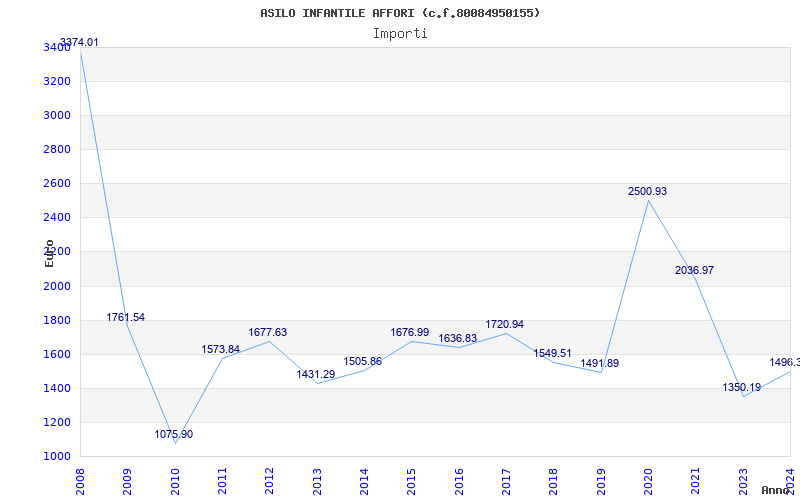Click the 2012 x-axis year label
This screenshot has width=800, height=500.
pyautogui.click(x=269, y=481)
